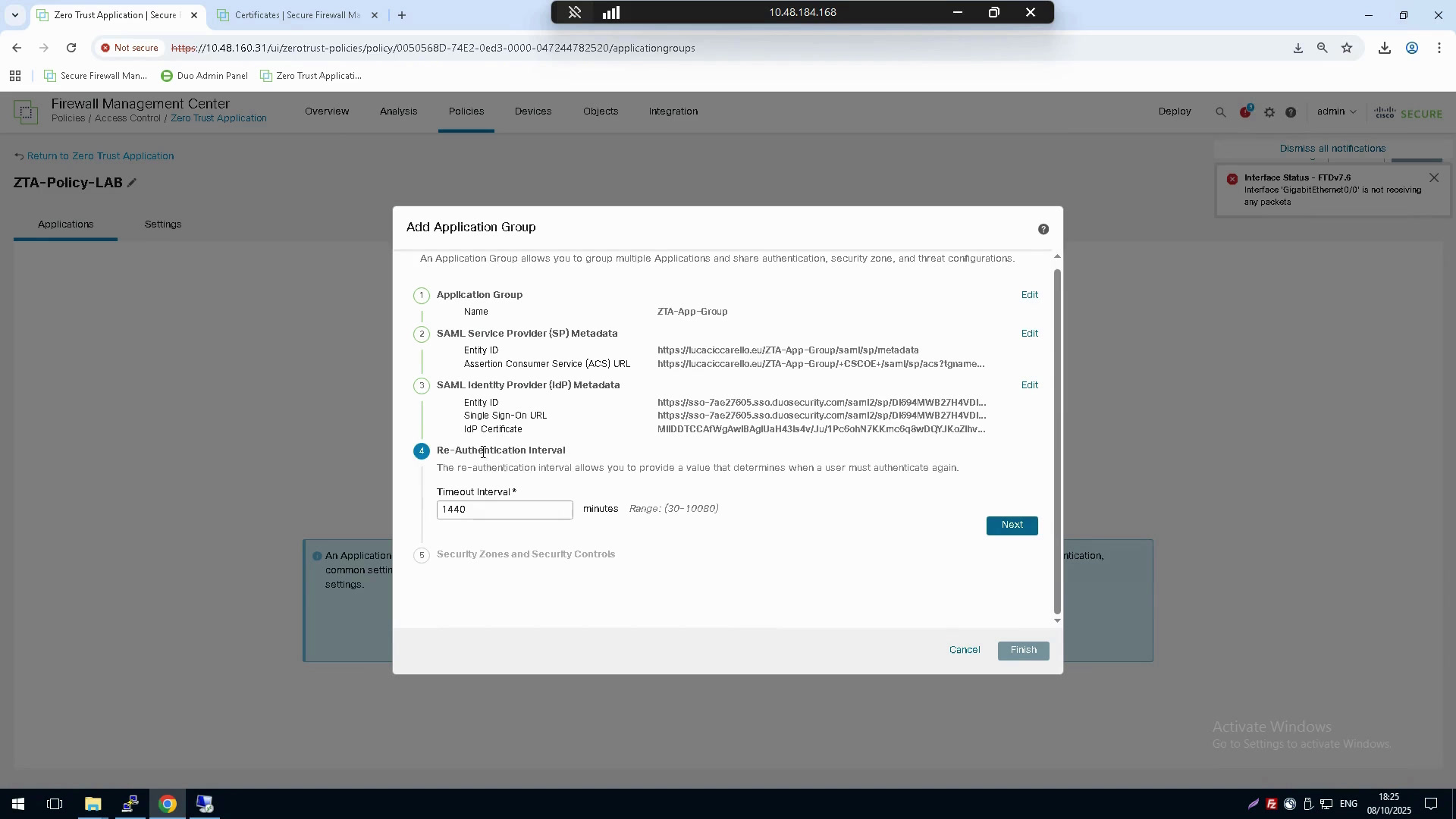Screen dimensions: 1456x819
Task: Bookmark this page with the star icon
Action: (1347, 48)
